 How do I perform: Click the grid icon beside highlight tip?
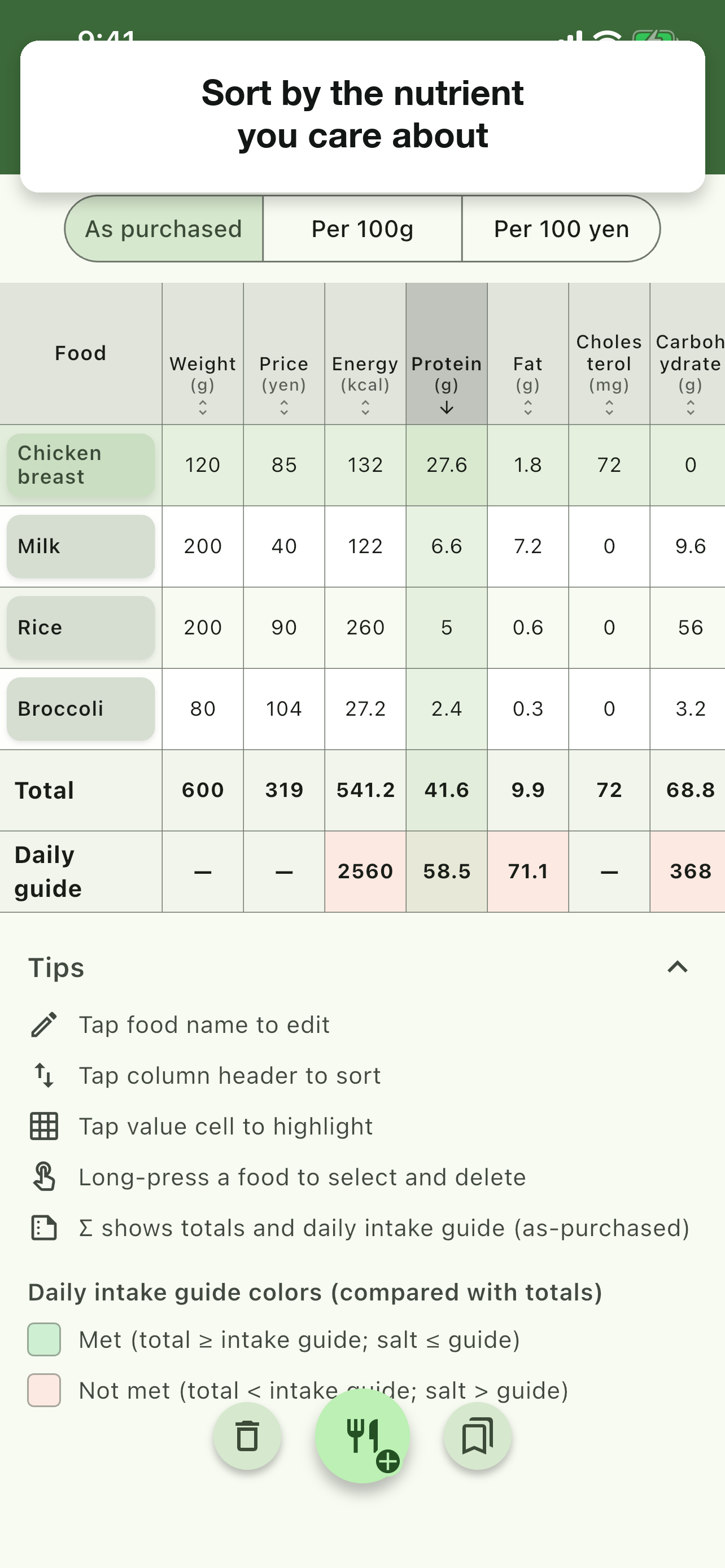pos(44,1126)
